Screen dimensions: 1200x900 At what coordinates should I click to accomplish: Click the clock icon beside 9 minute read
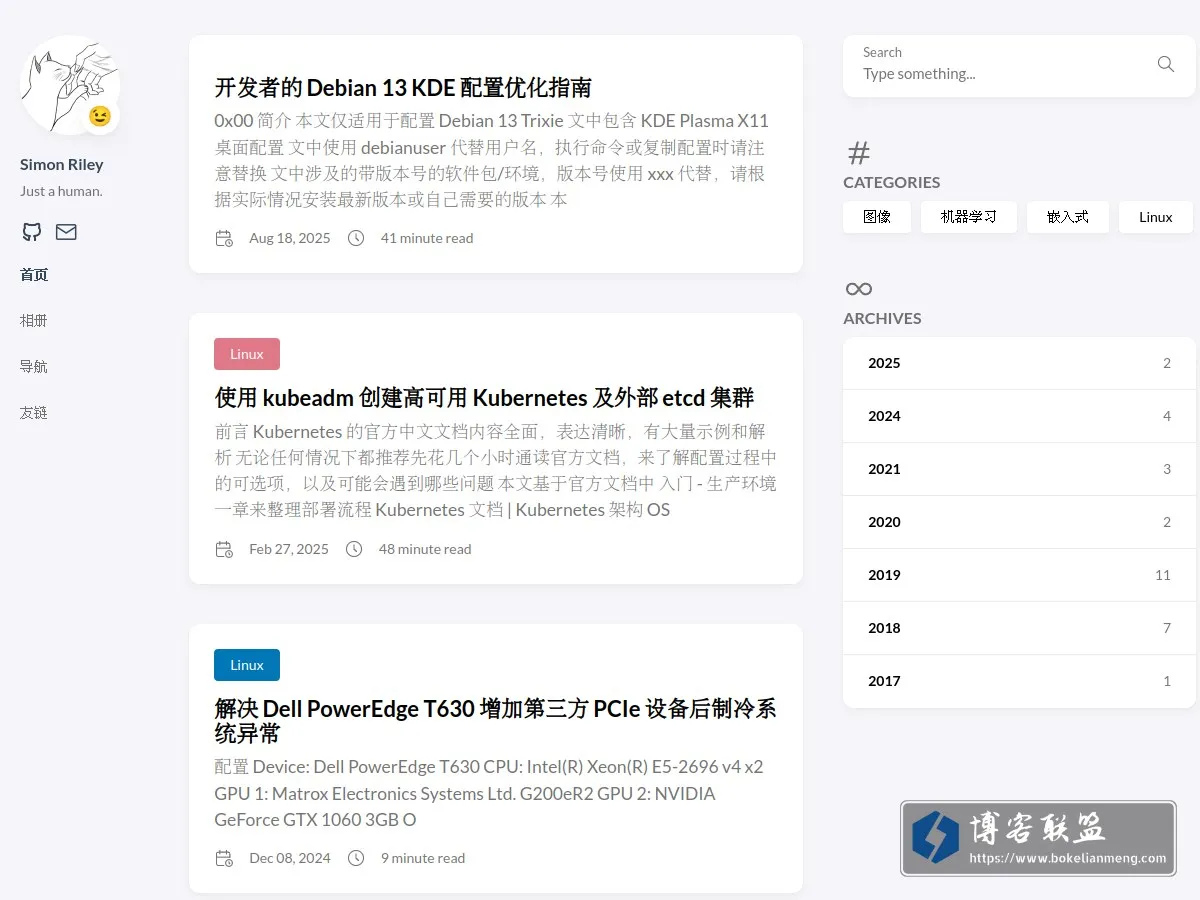[x=356, y=858]
